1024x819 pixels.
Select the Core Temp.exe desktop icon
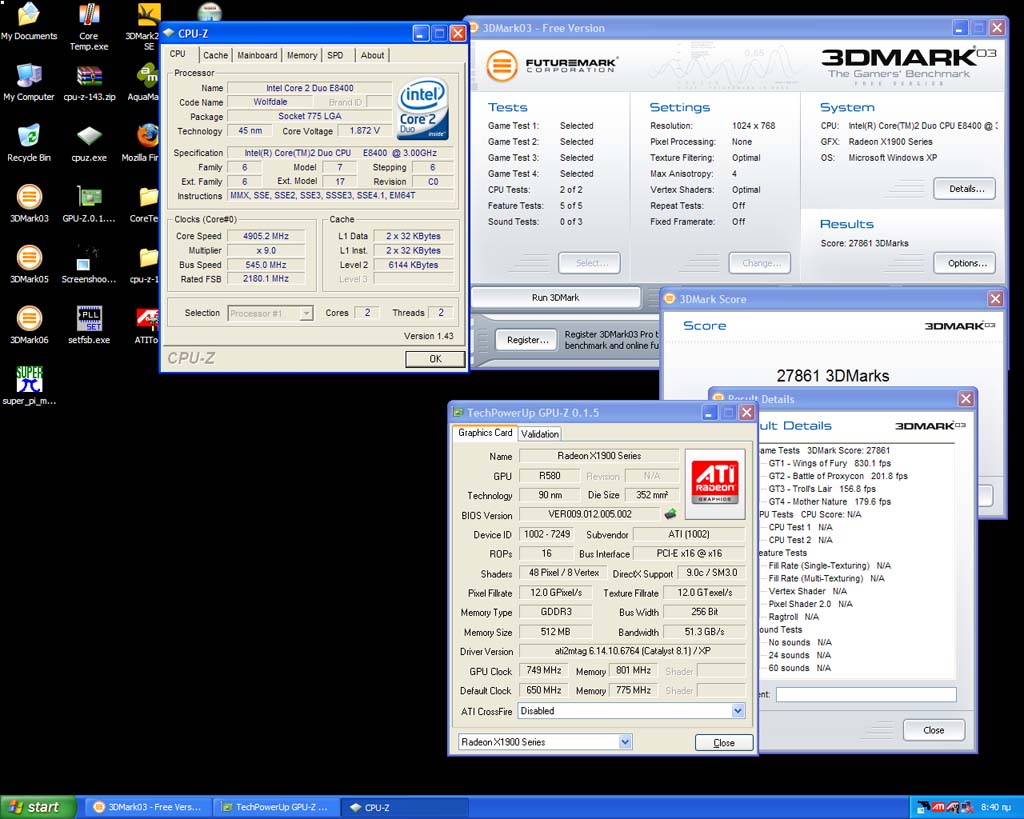[89, 27]
